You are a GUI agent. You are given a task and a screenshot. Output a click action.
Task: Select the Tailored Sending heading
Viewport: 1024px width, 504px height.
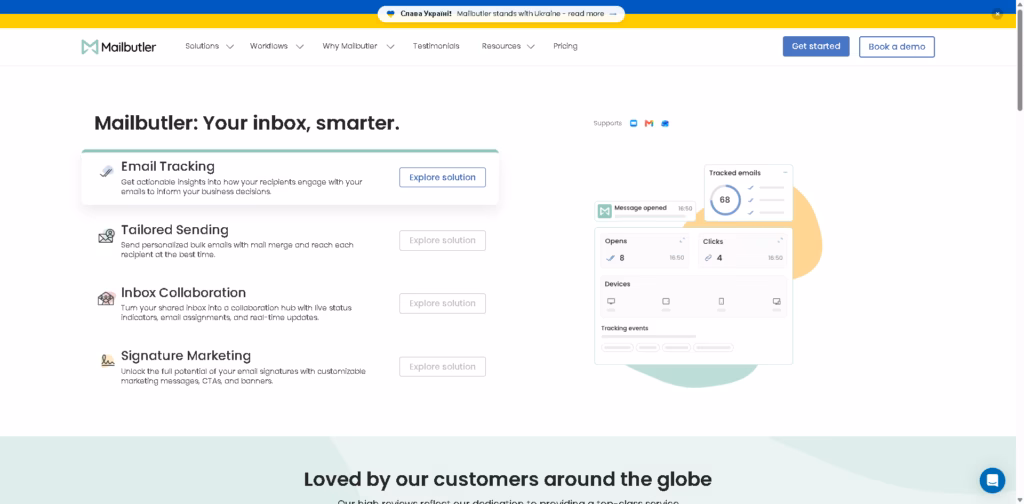click(175, 230)
